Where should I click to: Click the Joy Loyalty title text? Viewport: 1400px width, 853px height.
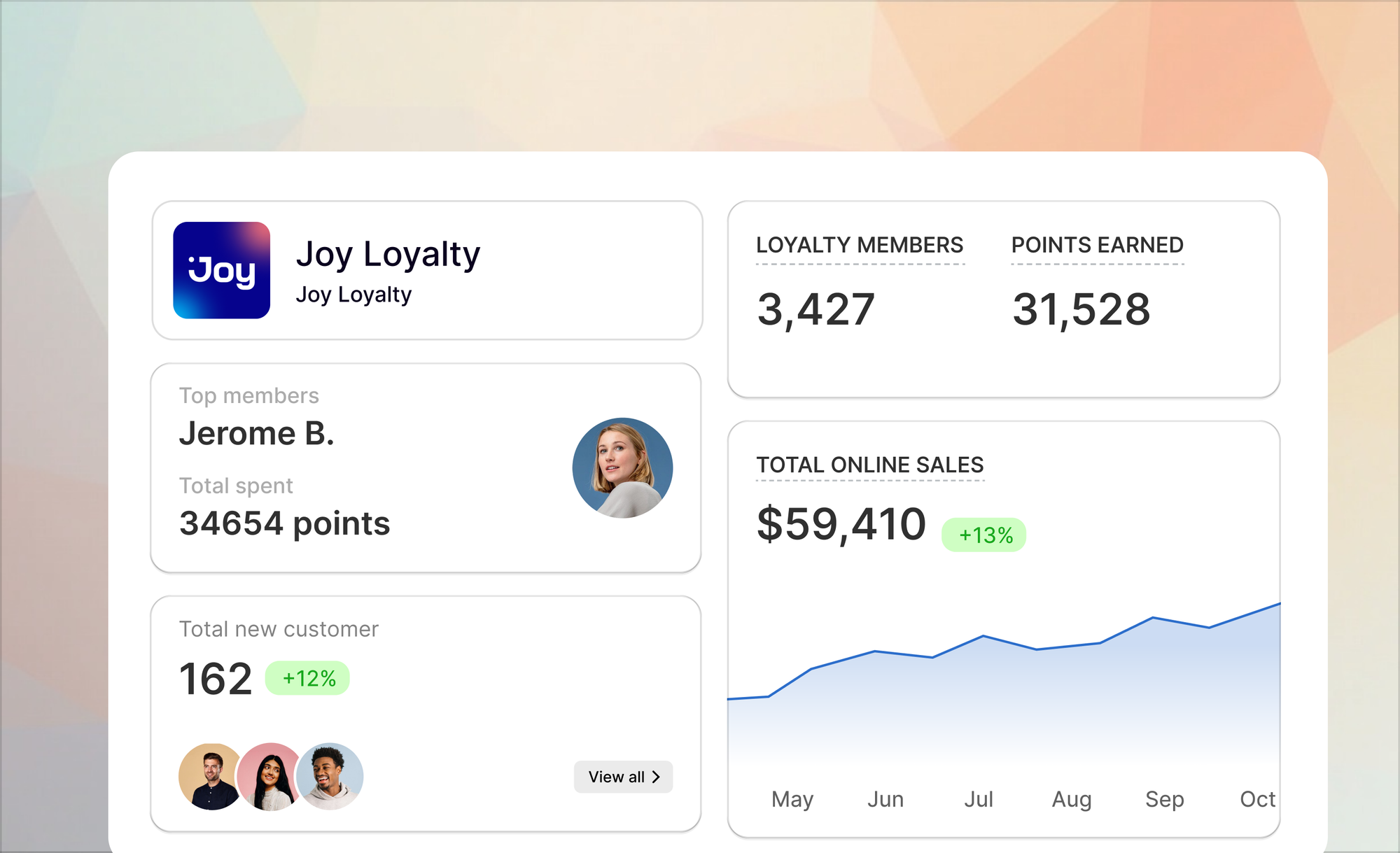pos(388,254)
